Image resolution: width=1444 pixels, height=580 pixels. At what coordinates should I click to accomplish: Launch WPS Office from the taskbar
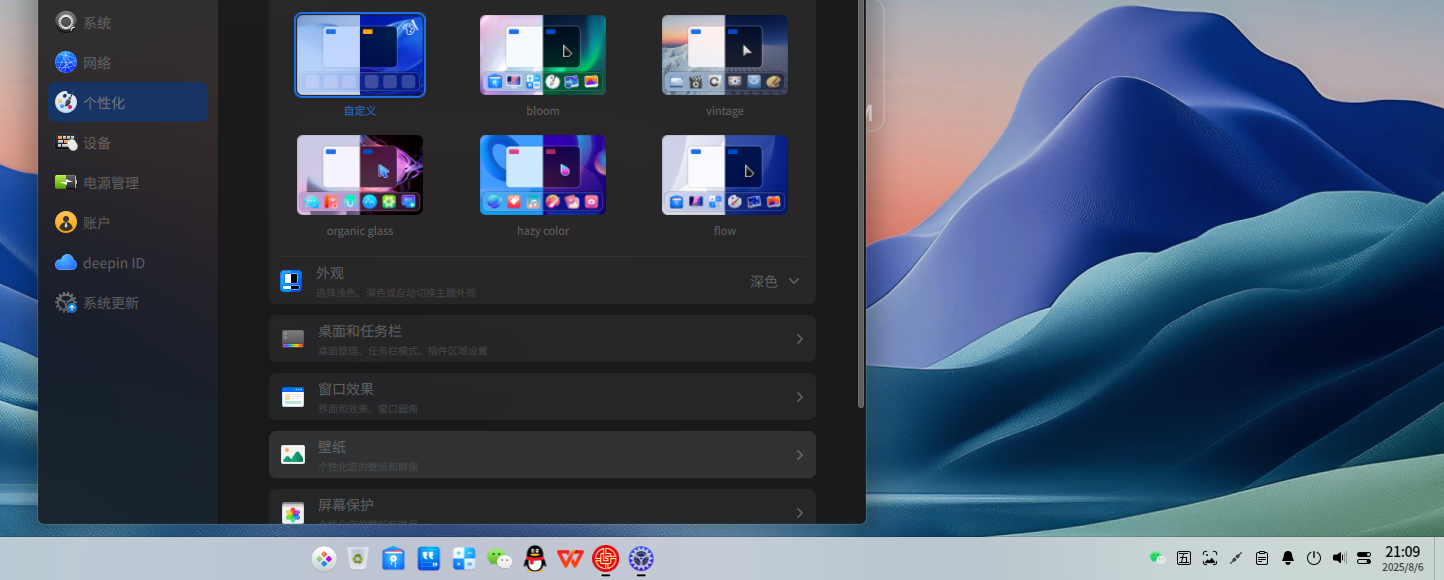570,559
